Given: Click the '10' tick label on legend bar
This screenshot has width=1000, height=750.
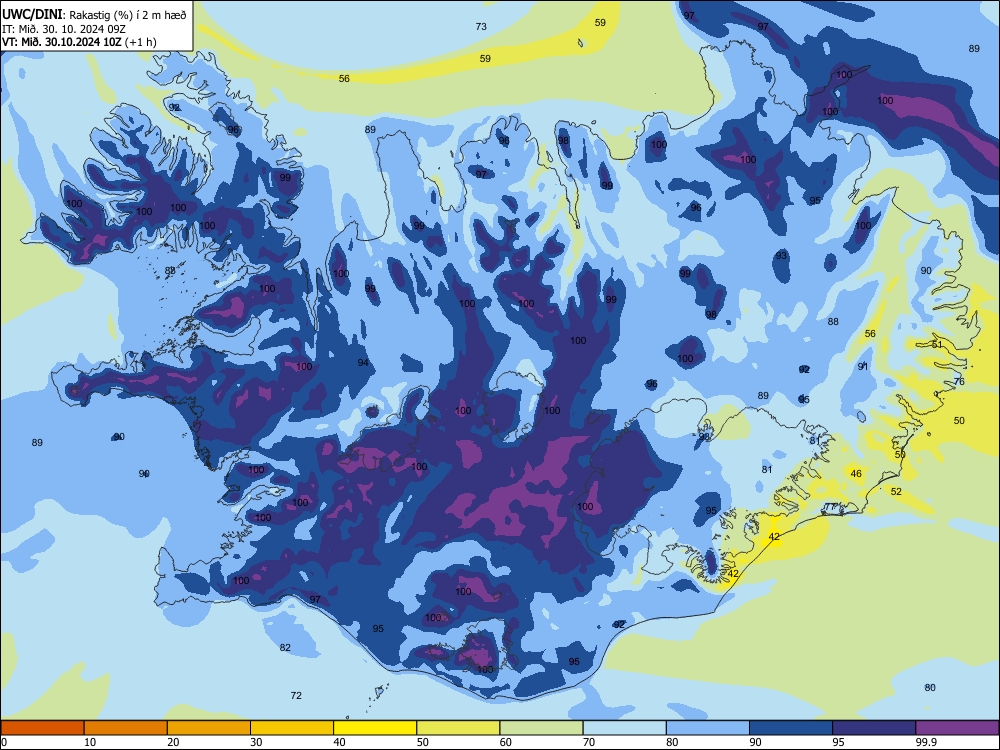Looking at the screenshot, I should pos(90,742).
